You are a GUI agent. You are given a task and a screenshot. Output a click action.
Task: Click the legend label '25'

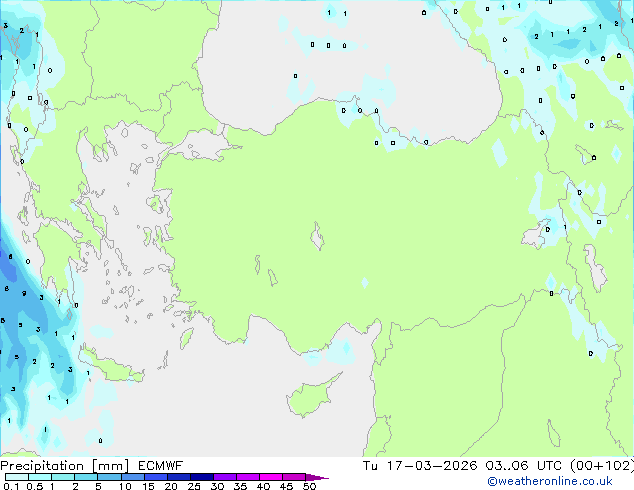[194, 486]
